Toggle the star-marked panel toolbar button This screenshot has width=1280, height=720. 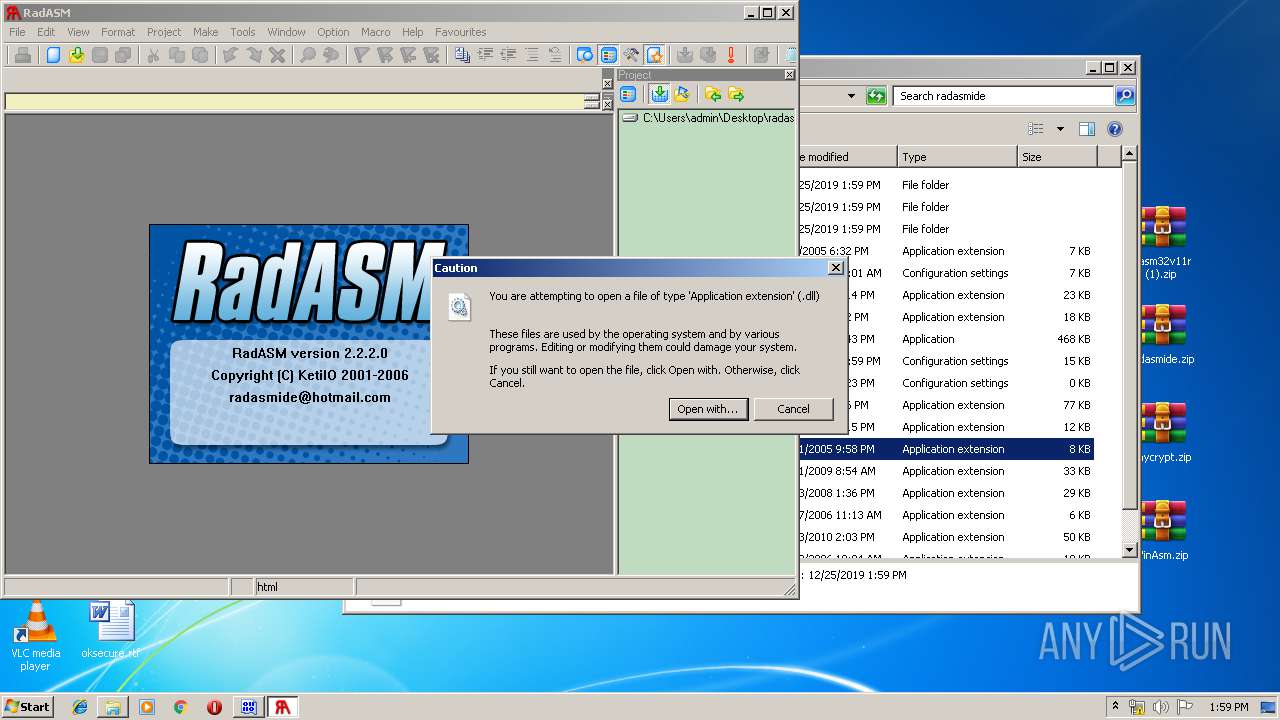[654, 55]
